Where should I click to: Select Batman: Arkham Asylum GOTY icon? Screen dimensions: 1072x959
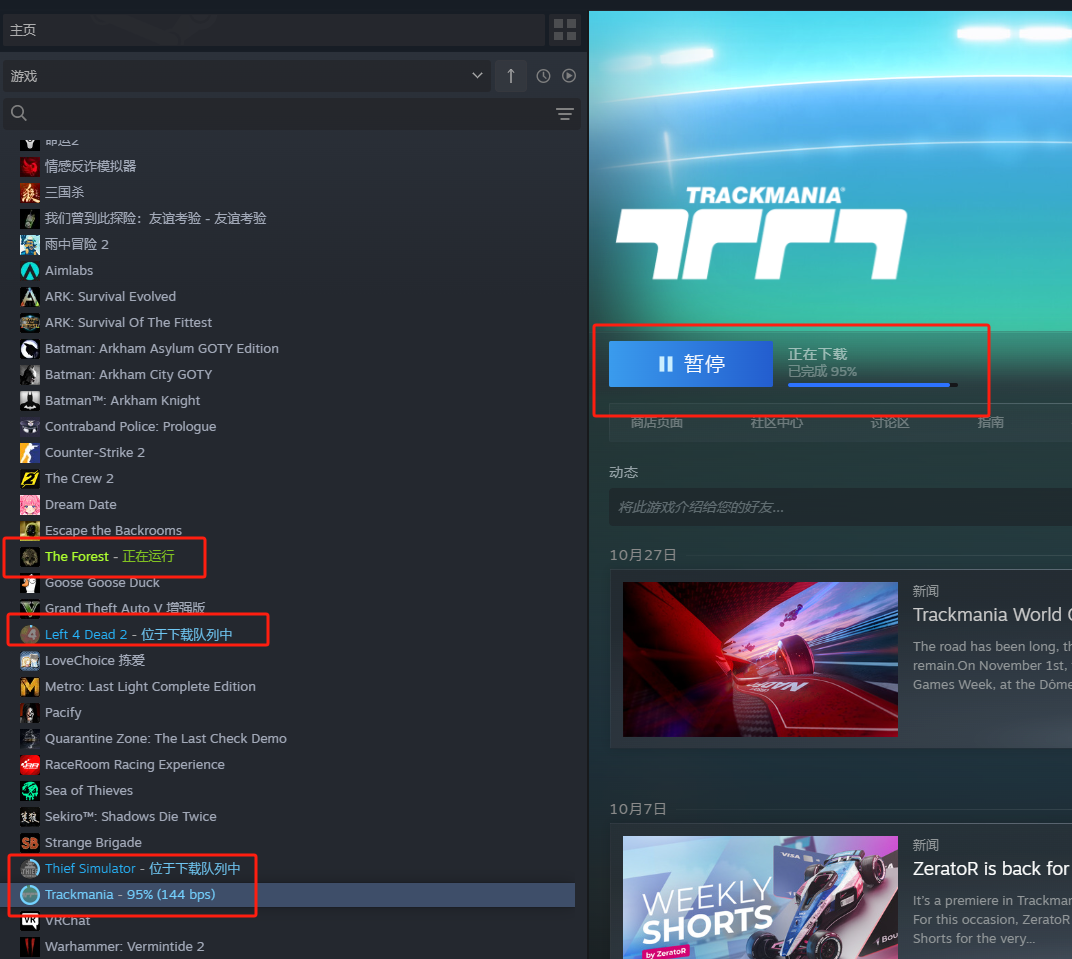click(x=29, y=349)
